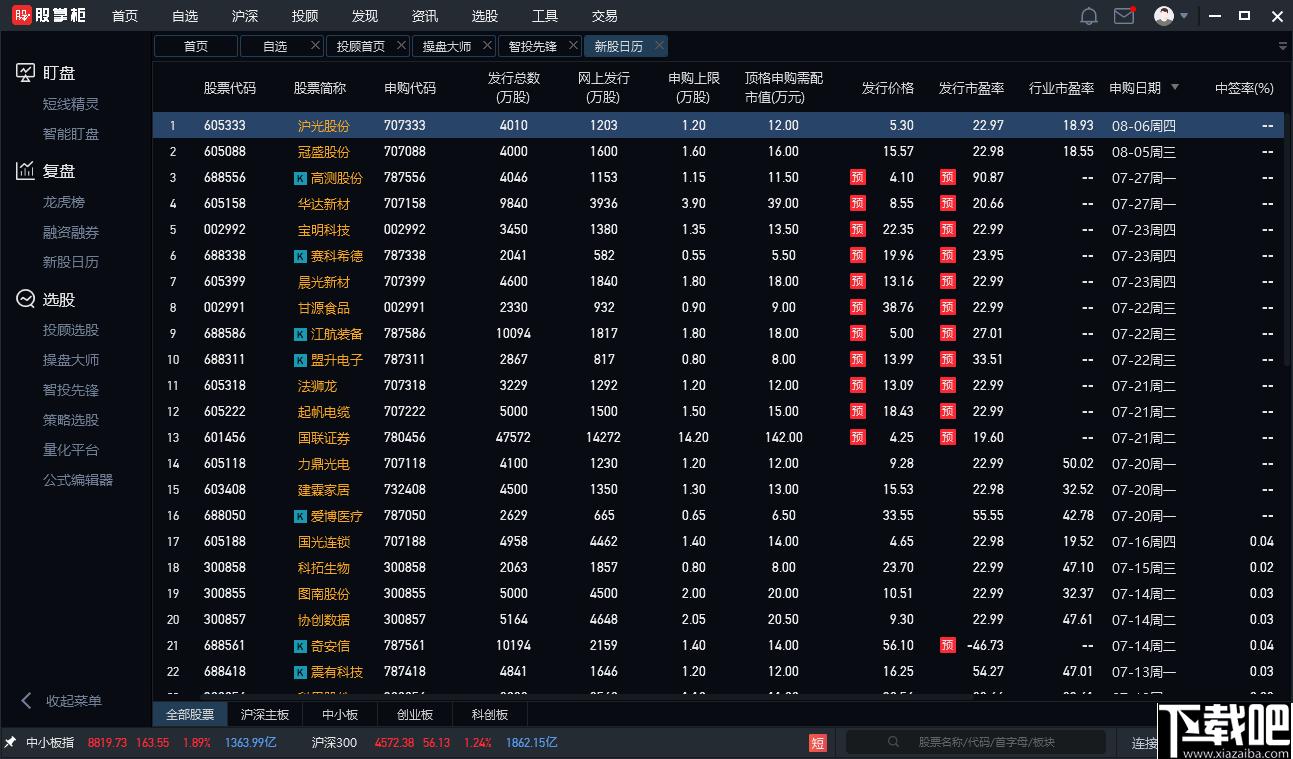The image size is (1293, 759).
Task: Open 新股日历 in sidebar
Action: tap(71, 262)
